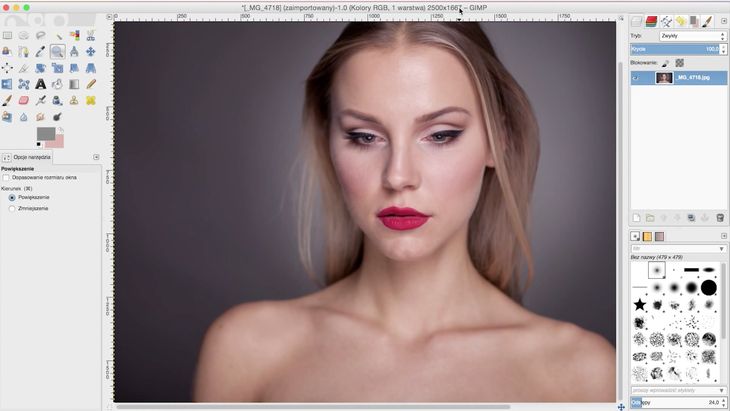Select the Dodge/Burn tool
Image resolution: width=730 pixels, height=411 pixels.
coord(57,117)
